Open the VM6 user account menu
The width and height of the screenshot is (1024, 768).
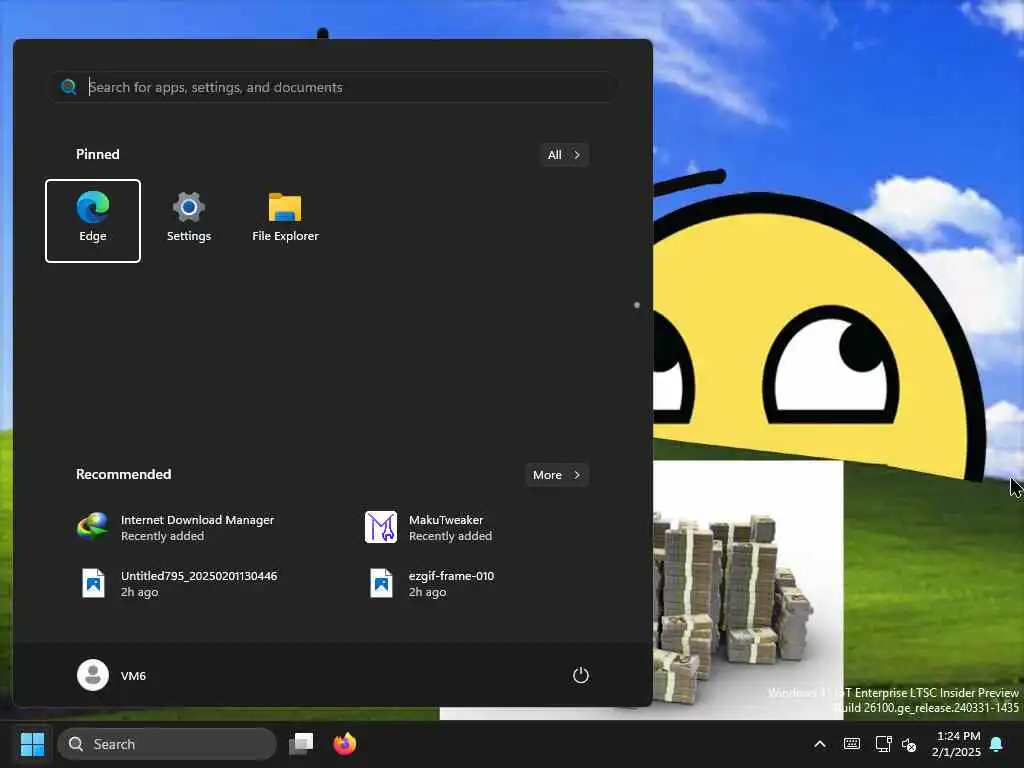(112, 675)
